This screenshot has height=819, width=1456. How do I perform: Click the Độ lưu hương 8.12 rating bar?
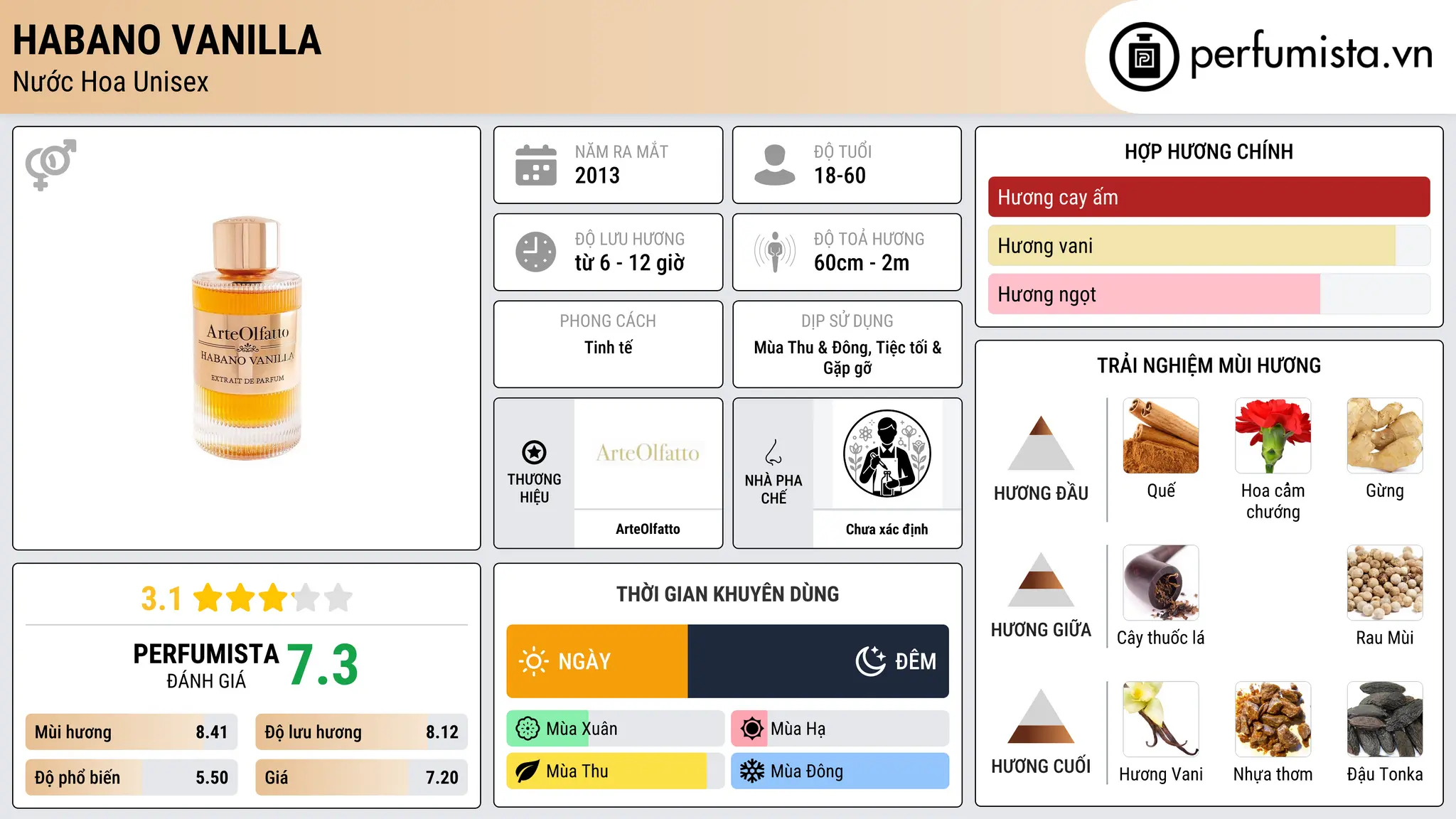pyautogui.click(x=361, y=732)
